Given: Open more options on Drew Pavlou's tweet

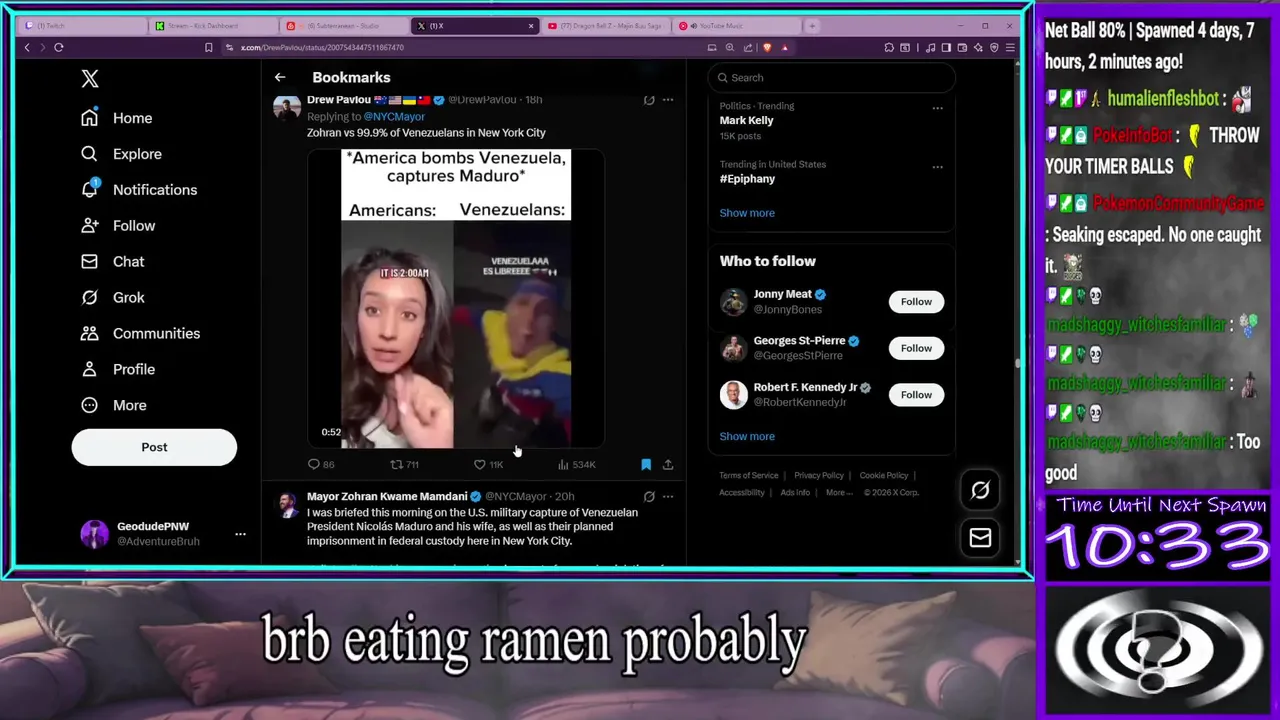Looking at the screenshot, I should 668,100.
